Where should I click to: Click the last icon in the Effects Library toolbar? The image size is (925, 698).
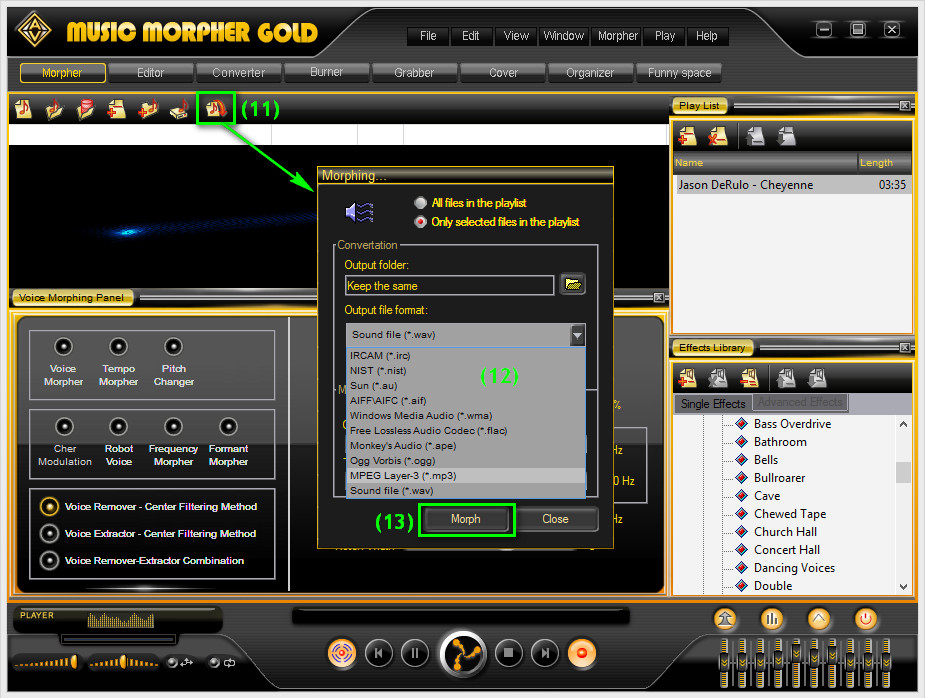pos(817,378)
